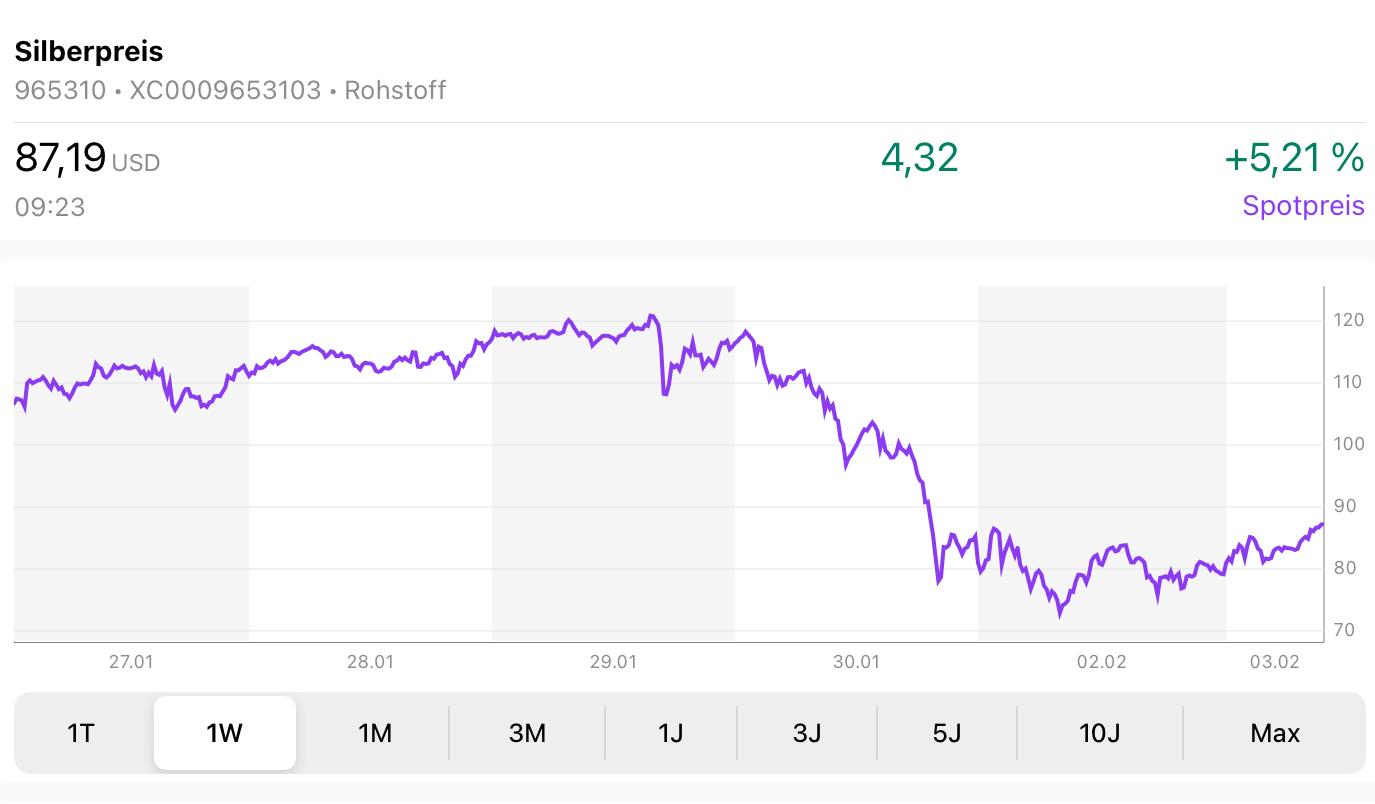Click the 120 price axis label
The height and width of the screenshot is (804, 1375).
pyautogui.click(x=1349, y=320)
